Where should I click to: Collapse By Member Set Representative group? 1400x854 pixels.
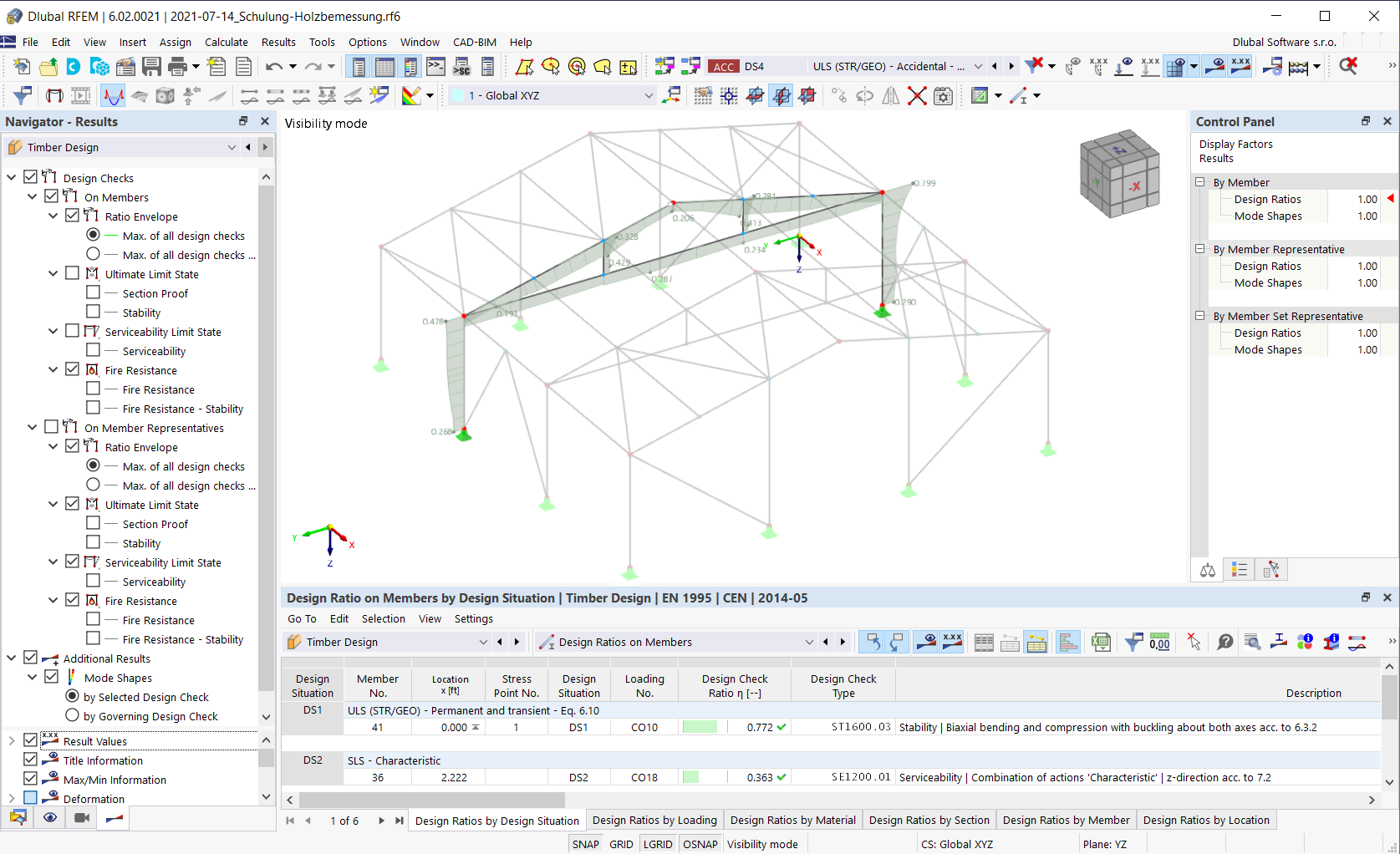click(x=1200, y=316)
